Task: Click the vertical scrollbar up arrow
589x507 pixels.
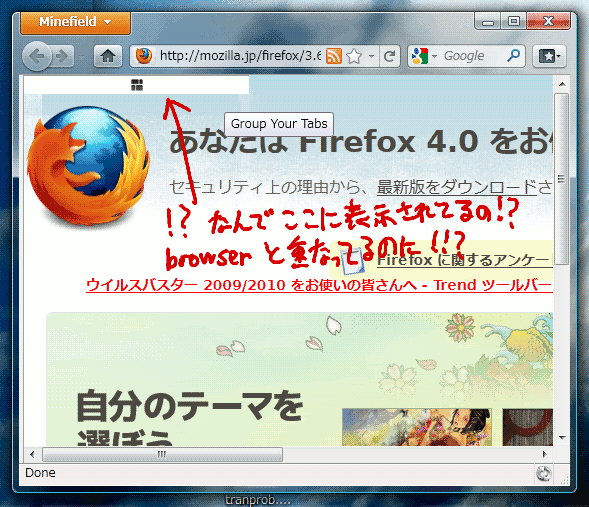Action: (562, 84)
